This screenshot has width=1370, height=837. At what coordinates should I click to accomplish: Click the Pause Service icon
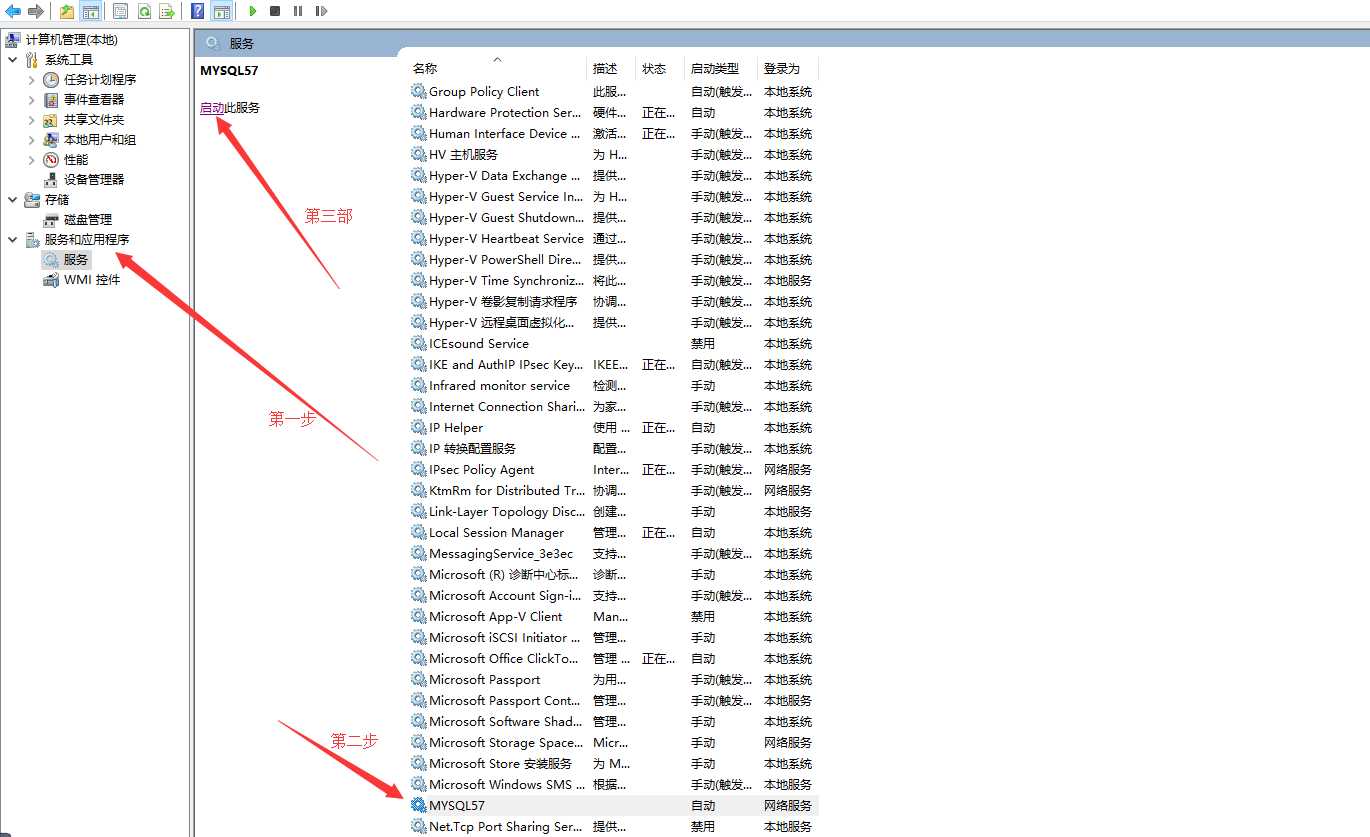(298, 11)
